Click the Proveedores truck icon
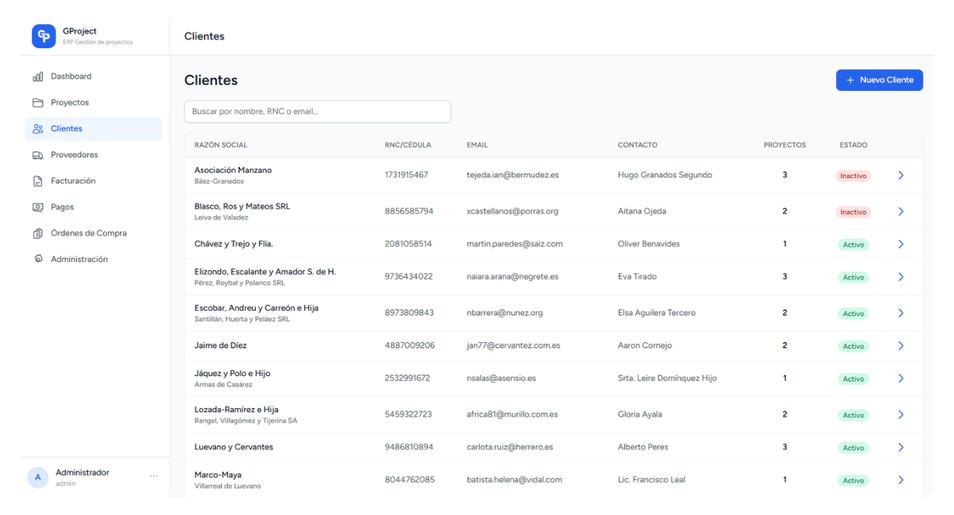This screenshot has height=515, width=954. coord(38,155)
